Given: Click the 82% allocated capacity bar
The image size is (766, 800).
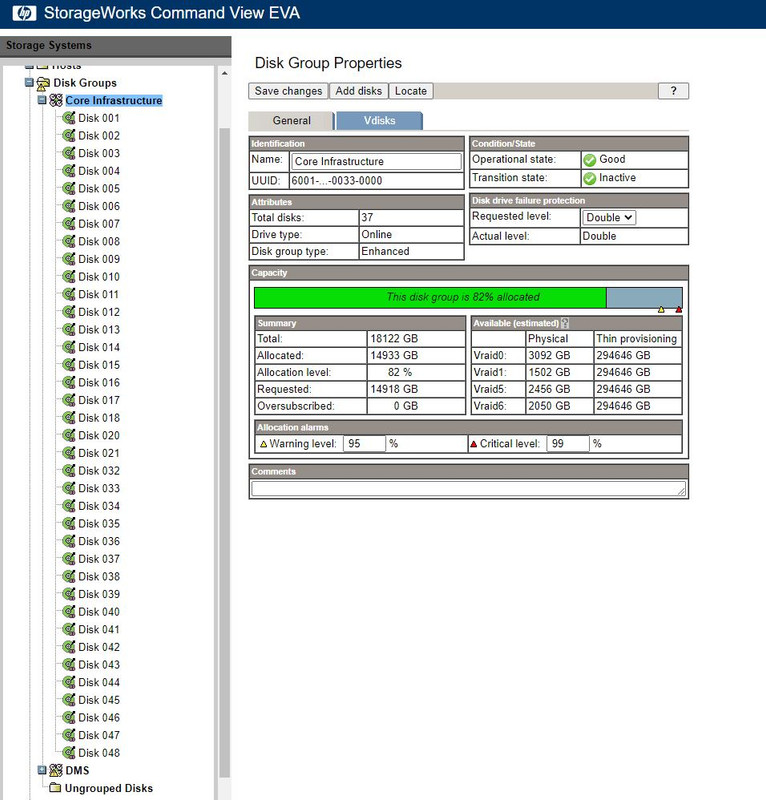Looking at the screenshot, I should 468,297.
